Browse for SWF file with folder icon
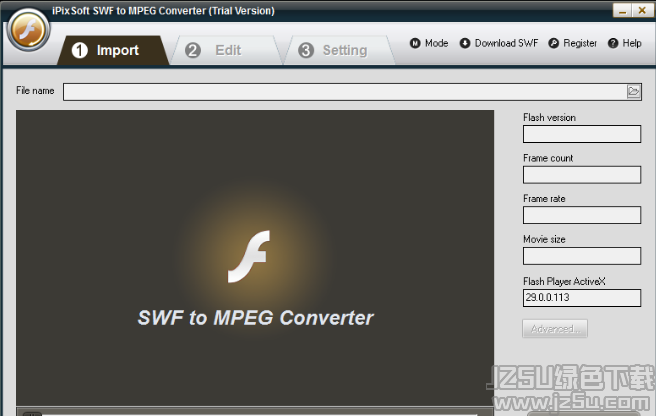The height and width of the screenshot is (416, 656). tap(633, 91)
